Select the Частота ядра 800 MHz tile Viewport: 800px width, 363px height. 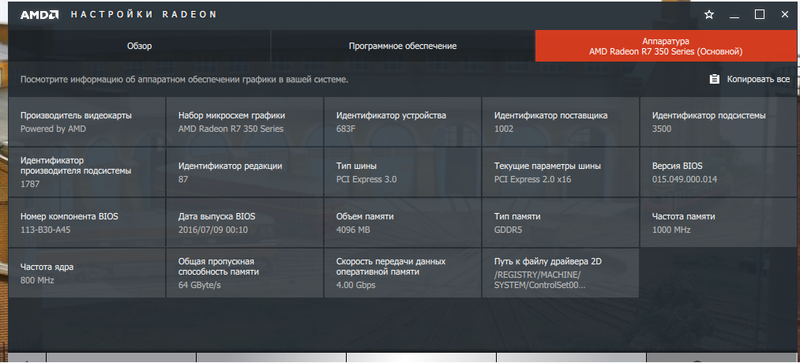[87, 273]
